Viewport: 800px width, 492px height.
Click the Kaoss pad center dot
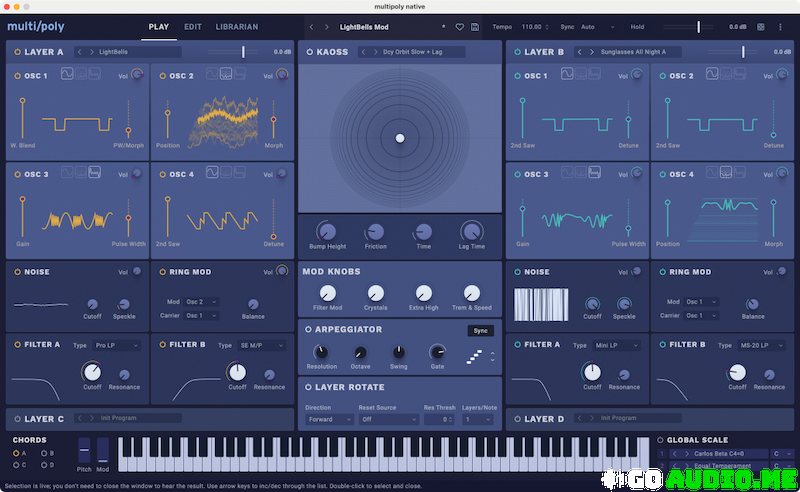(x=400, y=138)
